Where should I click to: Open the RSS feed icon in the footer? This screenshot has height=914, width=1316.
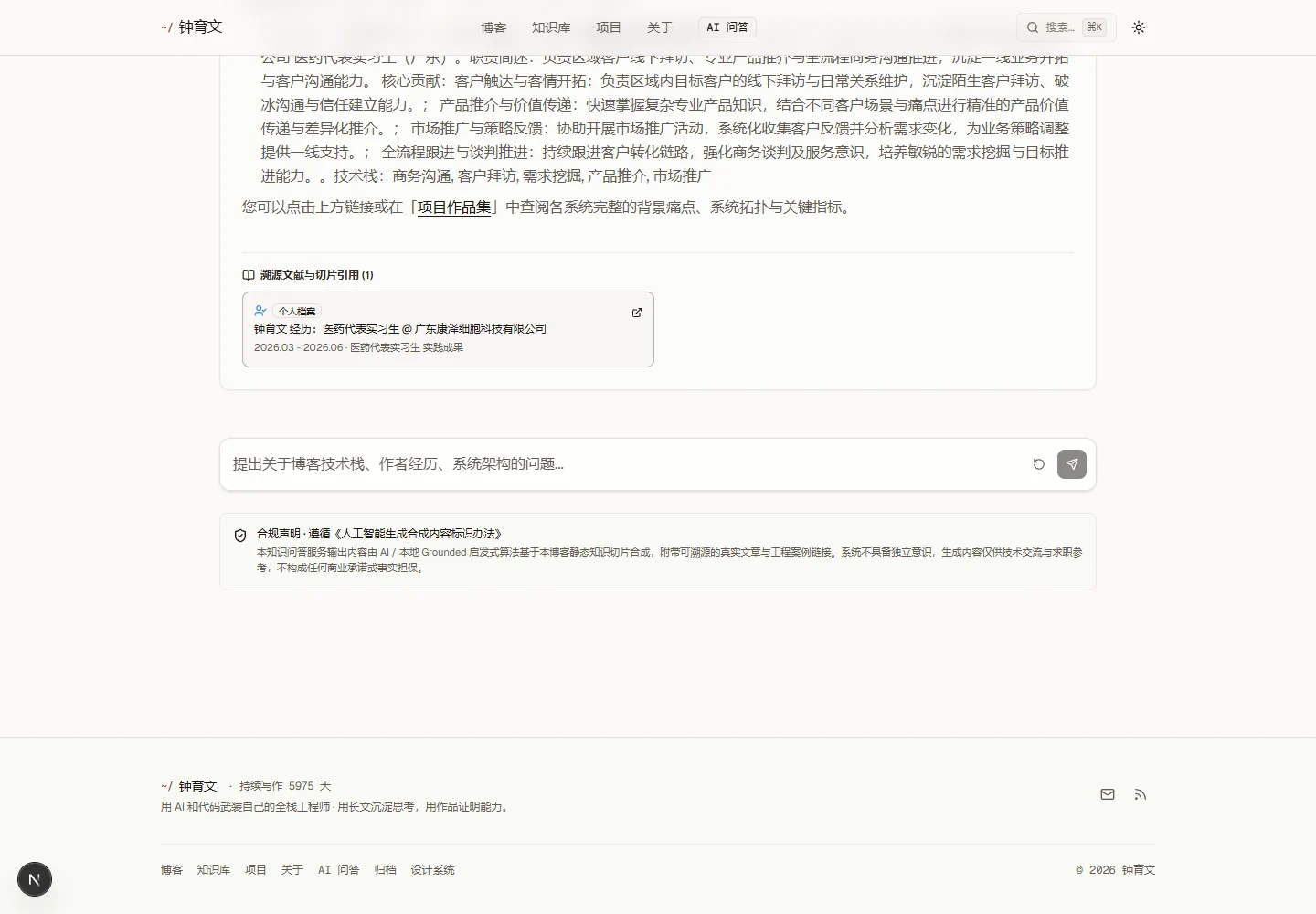[x=1141, y=794]
